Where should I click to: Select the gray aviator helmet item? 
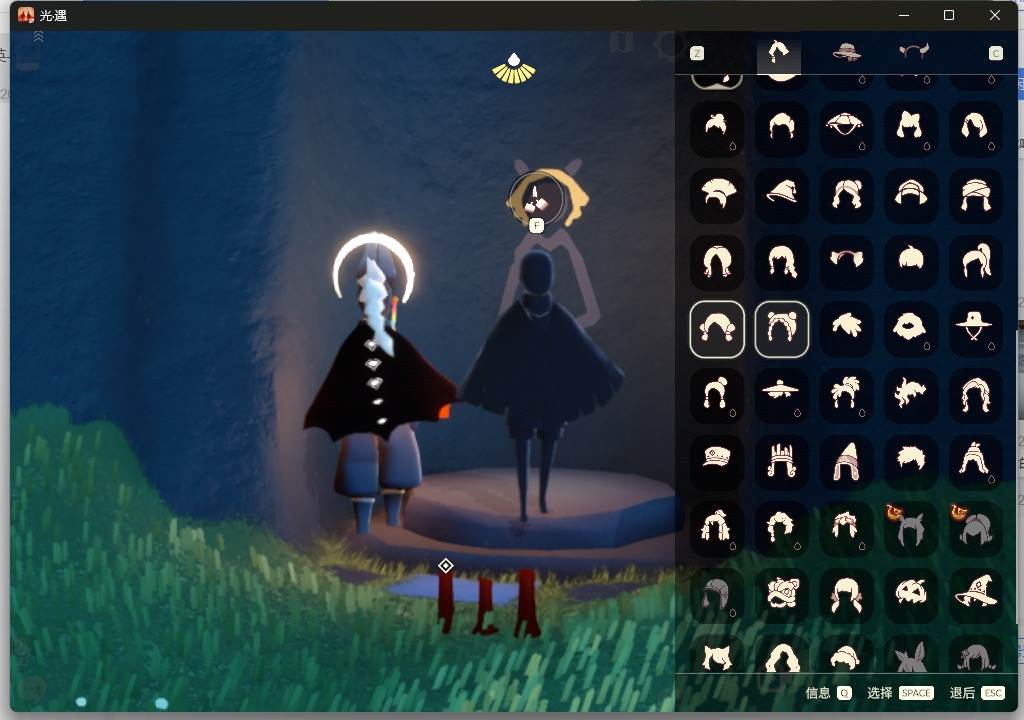tap(717, 595)
